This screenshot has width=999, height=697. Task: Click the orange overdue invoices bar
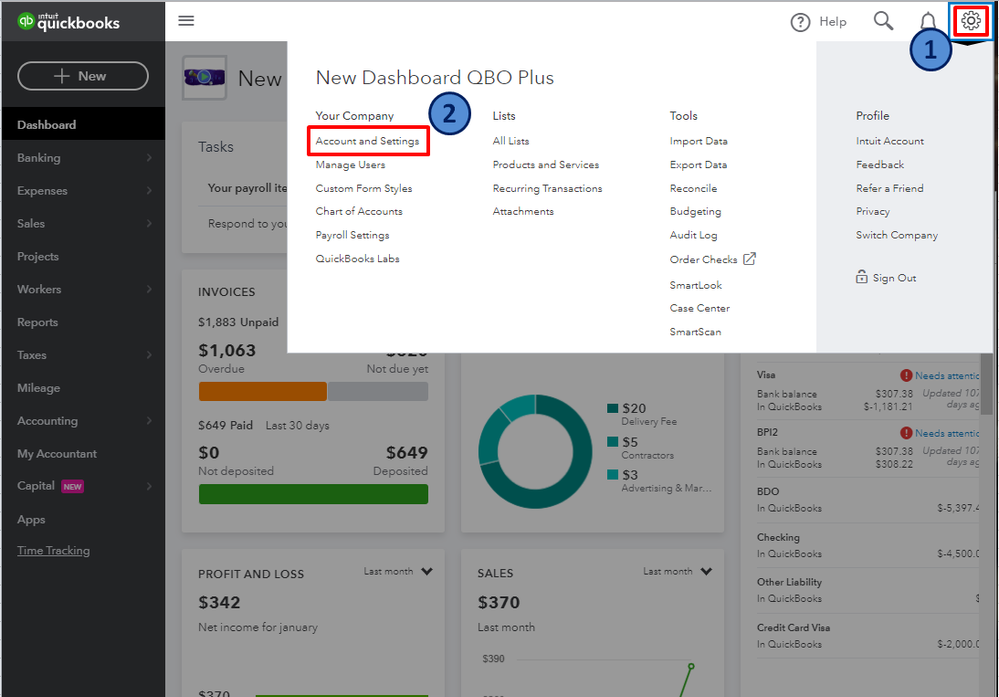(x=262, y=391)
